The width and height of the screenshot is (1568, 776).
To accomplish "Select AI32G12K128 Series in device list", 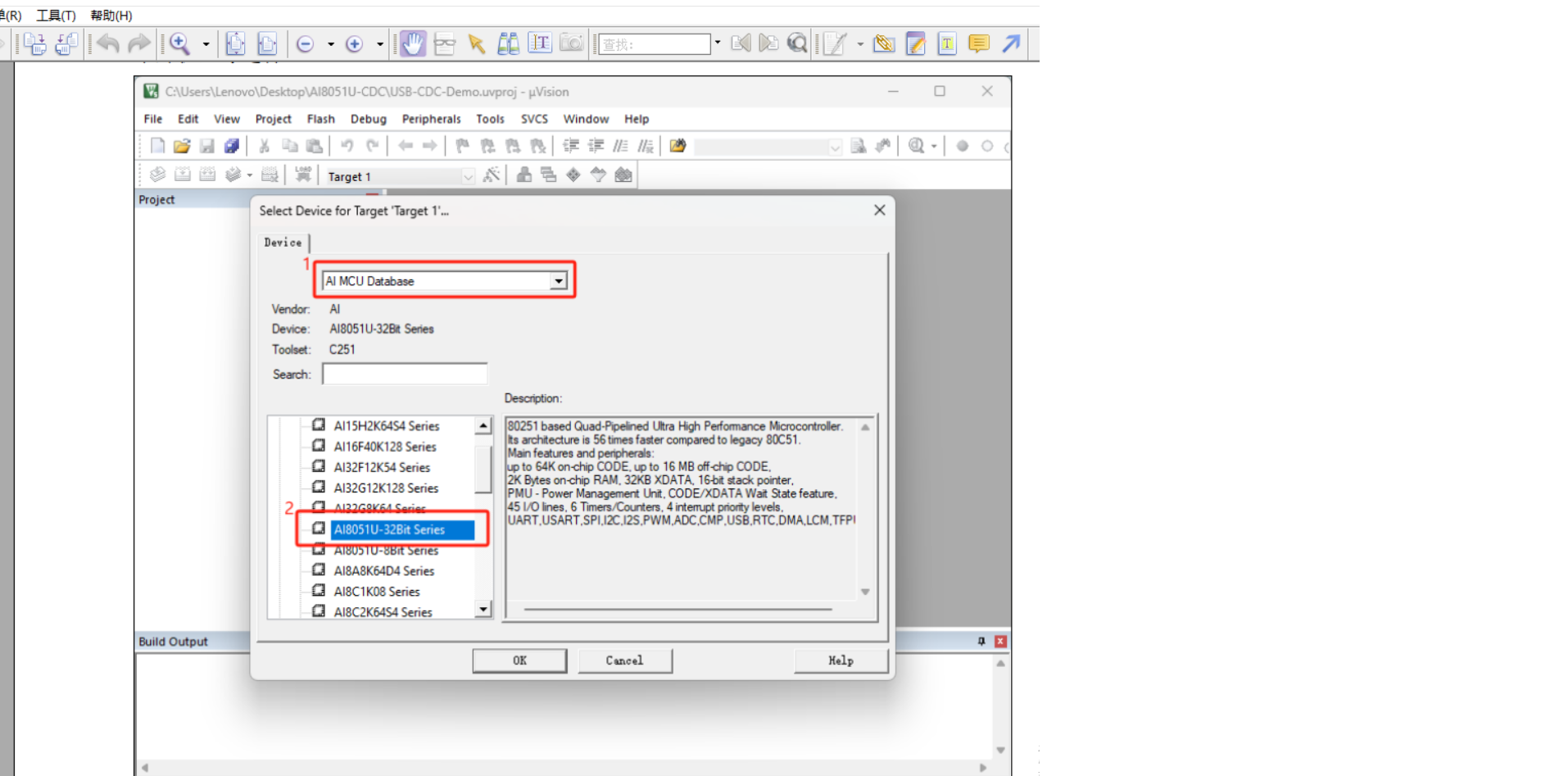I will pos(386,488).
